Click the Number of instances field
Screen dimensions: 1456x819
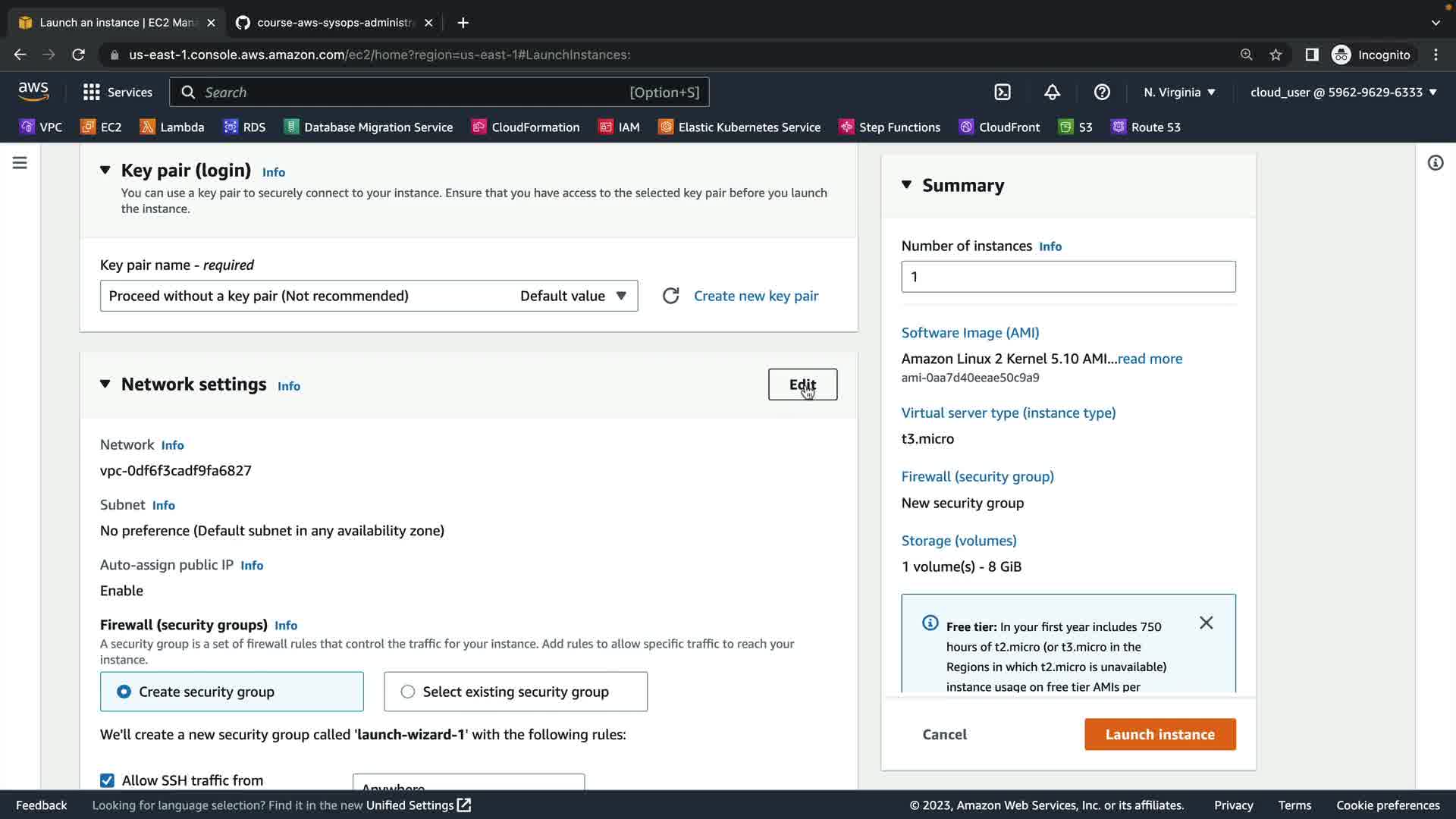pos(1068,277)
